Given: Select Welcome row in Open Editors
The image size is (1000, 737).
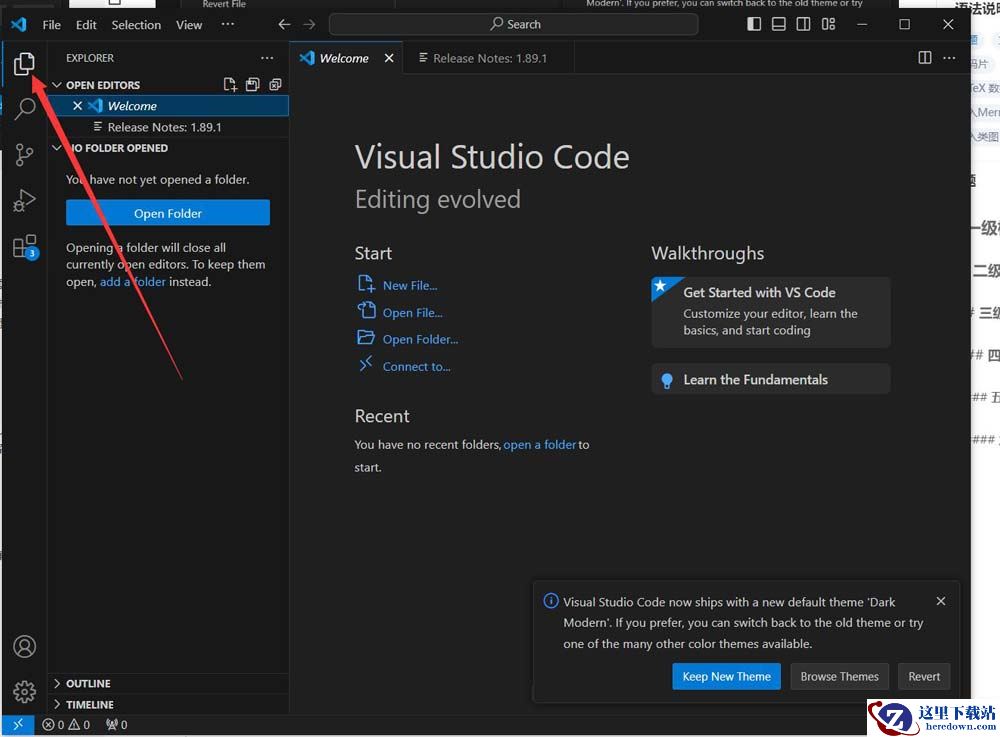Looking at the screenshot, I should (170, 106).
